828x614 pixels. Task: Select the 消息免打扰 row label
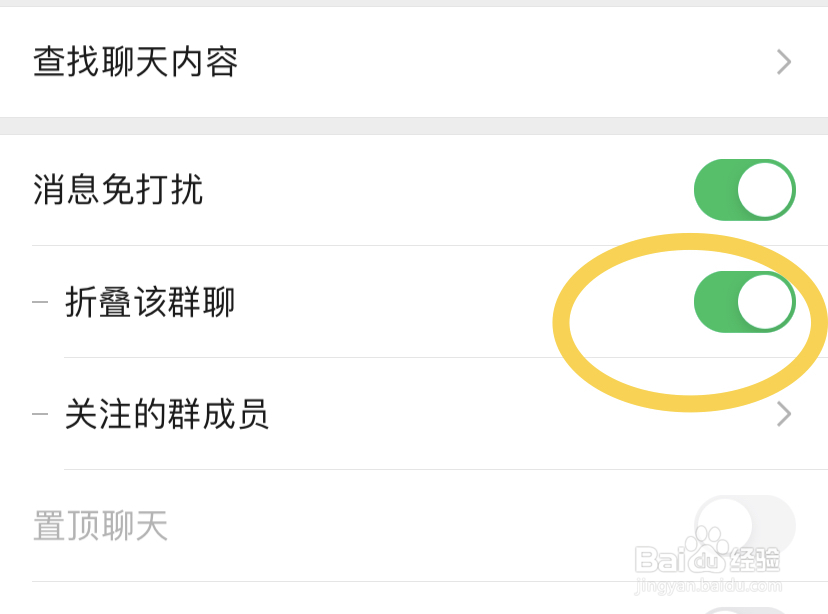[117, 190]
